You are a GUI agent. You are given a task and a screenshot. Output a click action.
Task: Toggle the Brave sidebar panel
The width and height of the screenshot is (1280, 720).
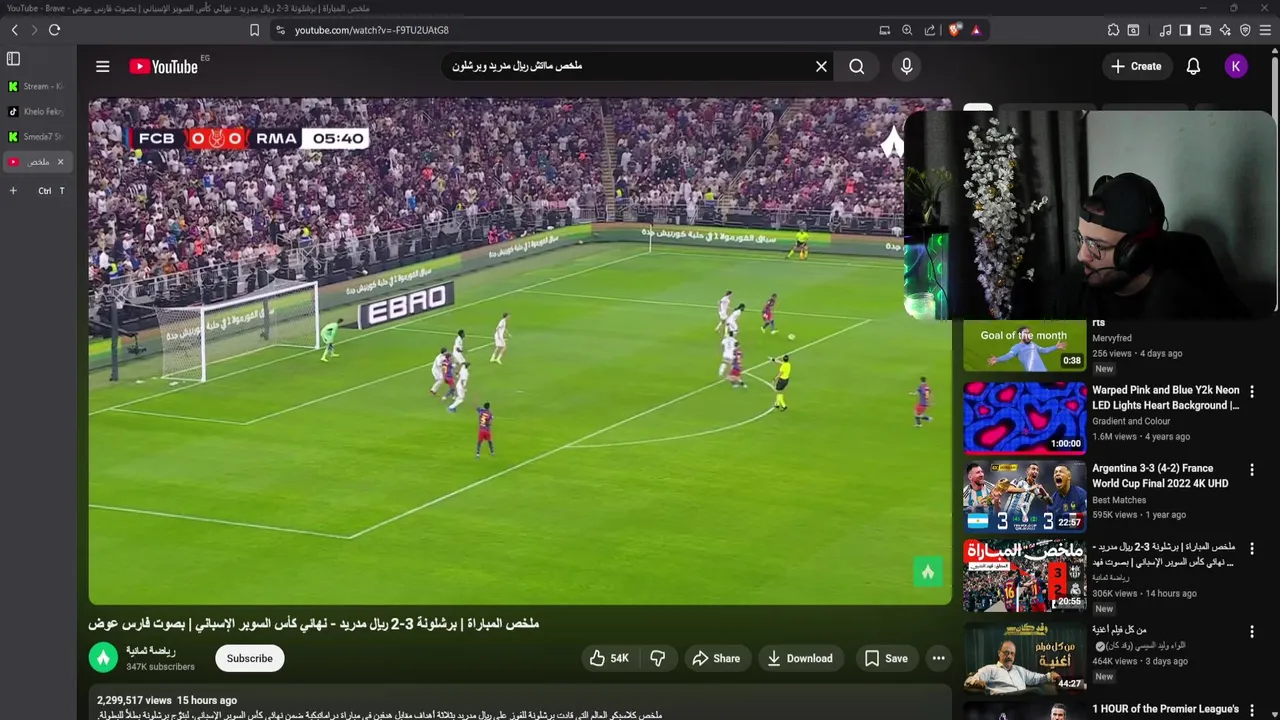1185,30
